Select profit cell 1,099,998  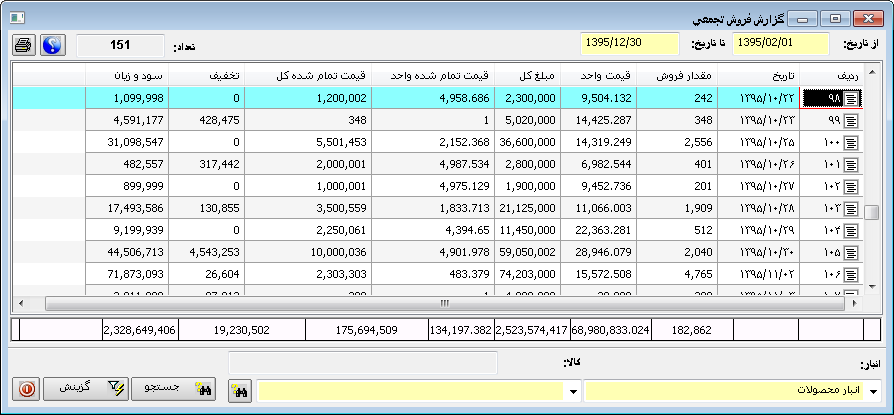(x=127, y=99)
